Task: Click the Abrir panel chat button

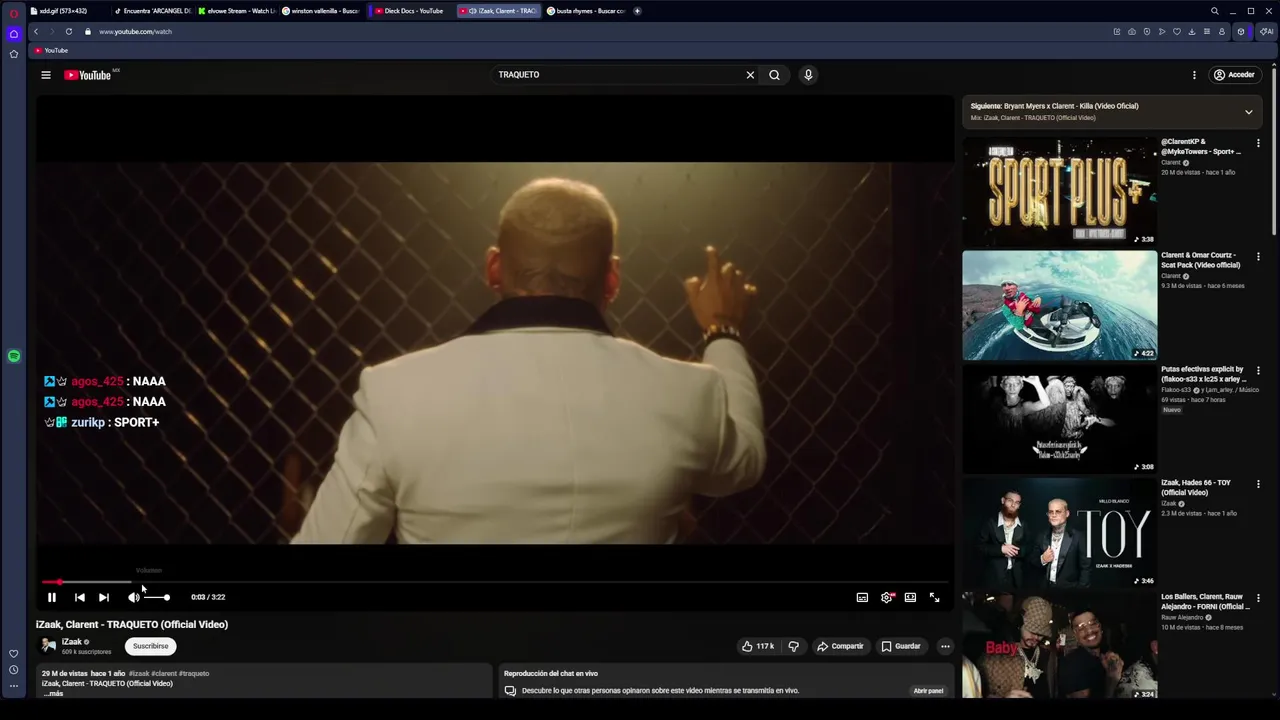Action: click(928, 690)
